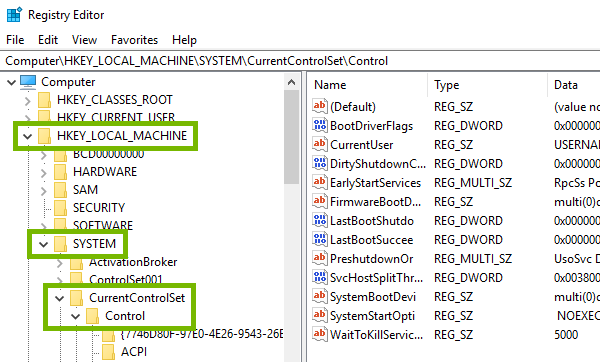
Task: Click the SystemStartOpti value icon
Action: (320, 315)
